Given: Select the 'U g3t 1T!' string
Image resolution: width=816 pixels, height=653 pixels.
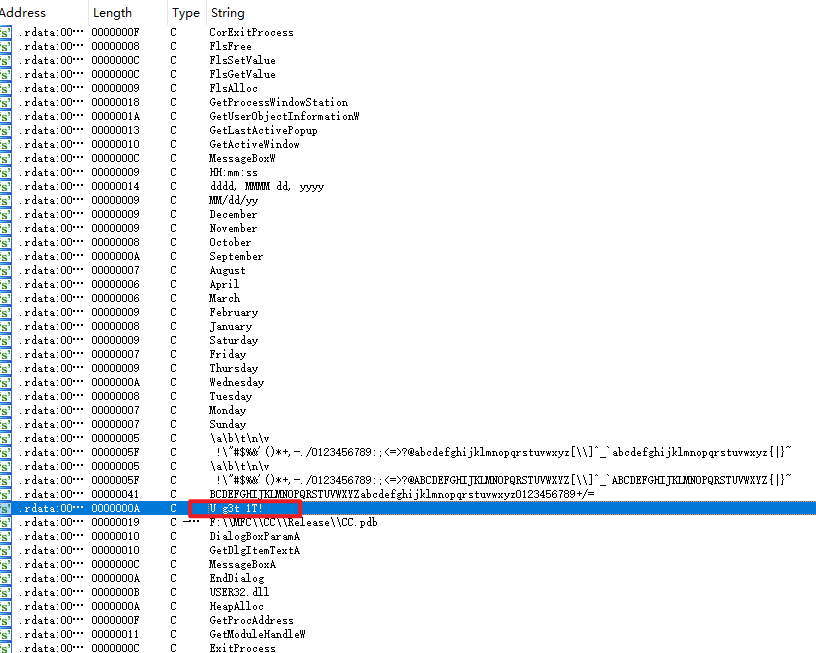Looking at the screenshot, I should tap(235, 508).
